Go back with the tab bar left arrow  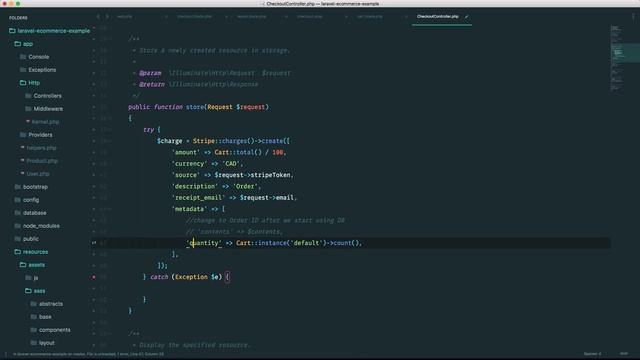click(x=98, y=17)
